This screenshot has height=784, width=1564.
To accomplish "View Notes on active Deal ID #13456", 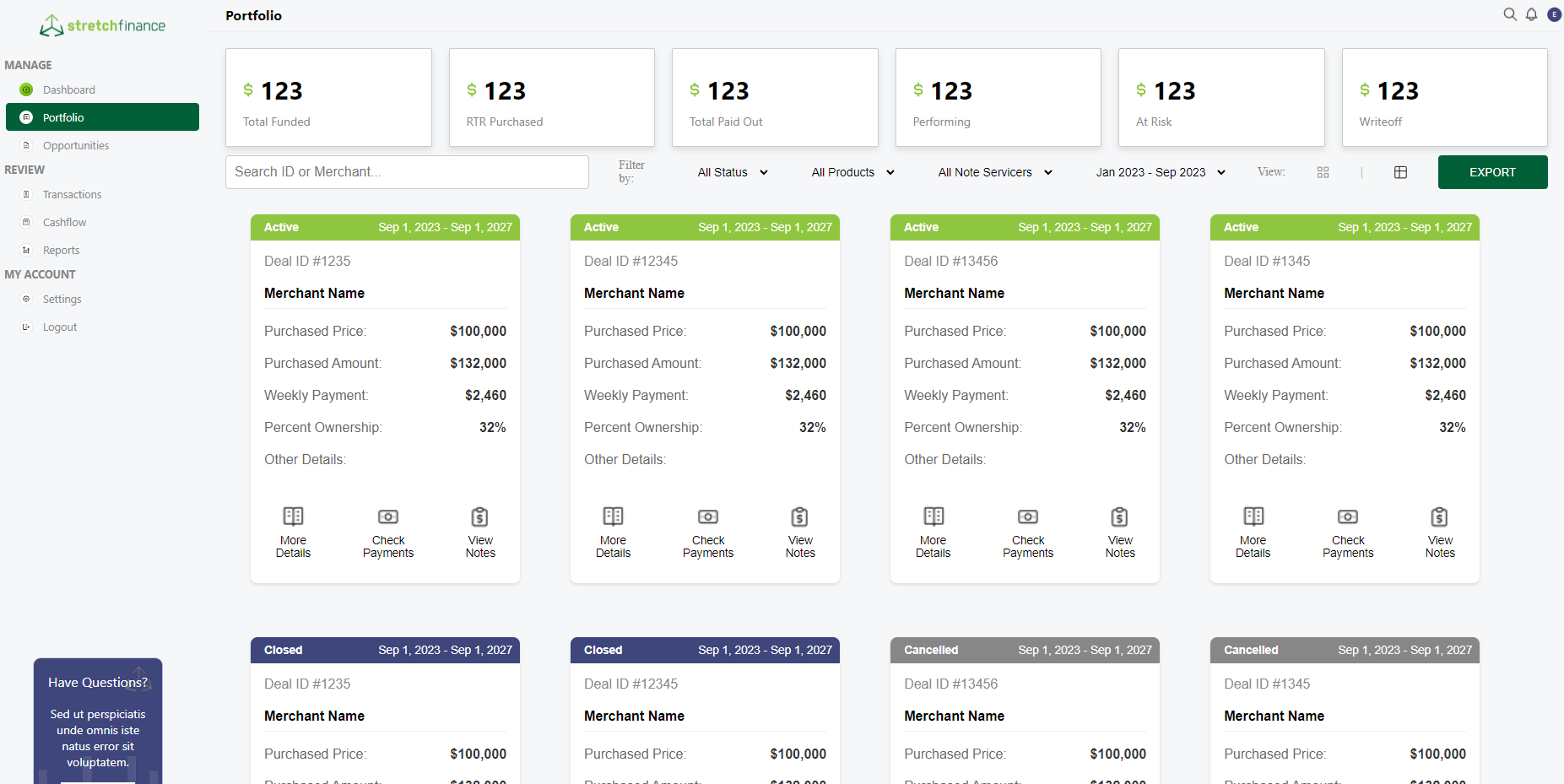I will click(x=1119, y=532).
